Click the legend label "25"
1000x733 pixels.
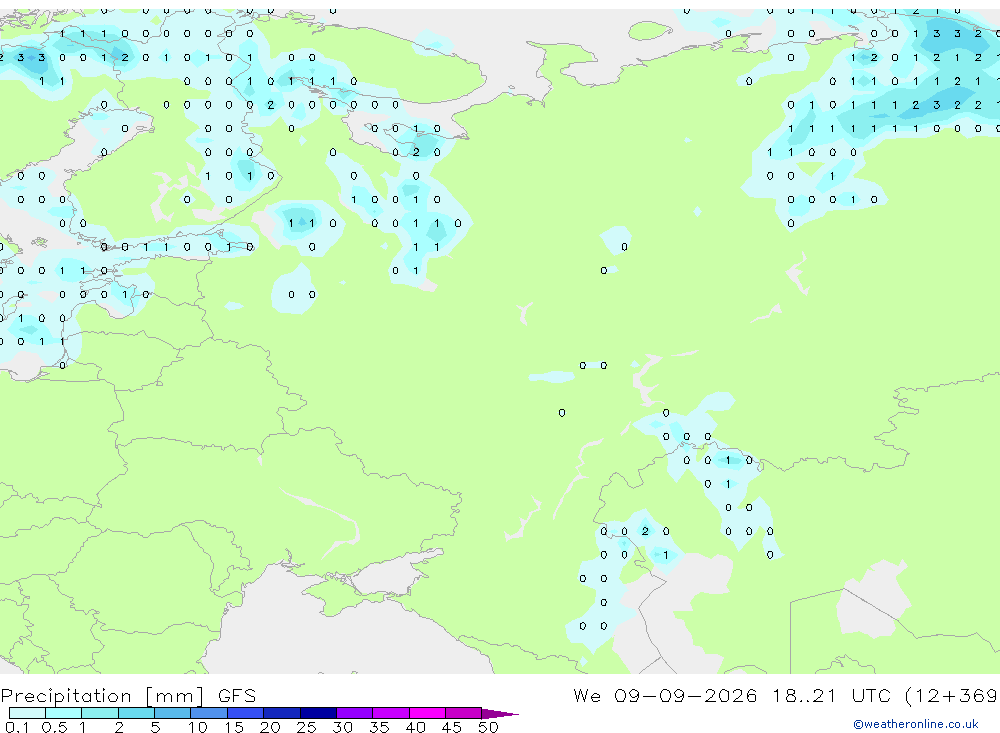pyautogui.click(x=306, y=727)
